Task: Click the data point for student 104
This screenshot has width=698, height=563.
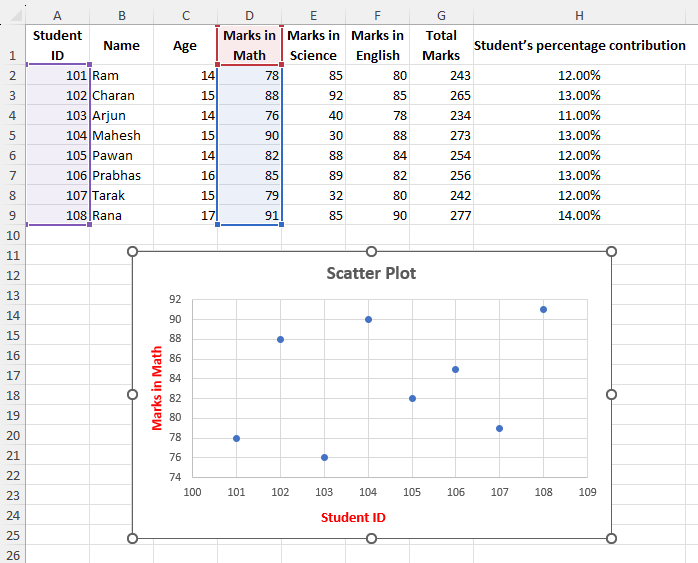Action: [x=368, y=319]
